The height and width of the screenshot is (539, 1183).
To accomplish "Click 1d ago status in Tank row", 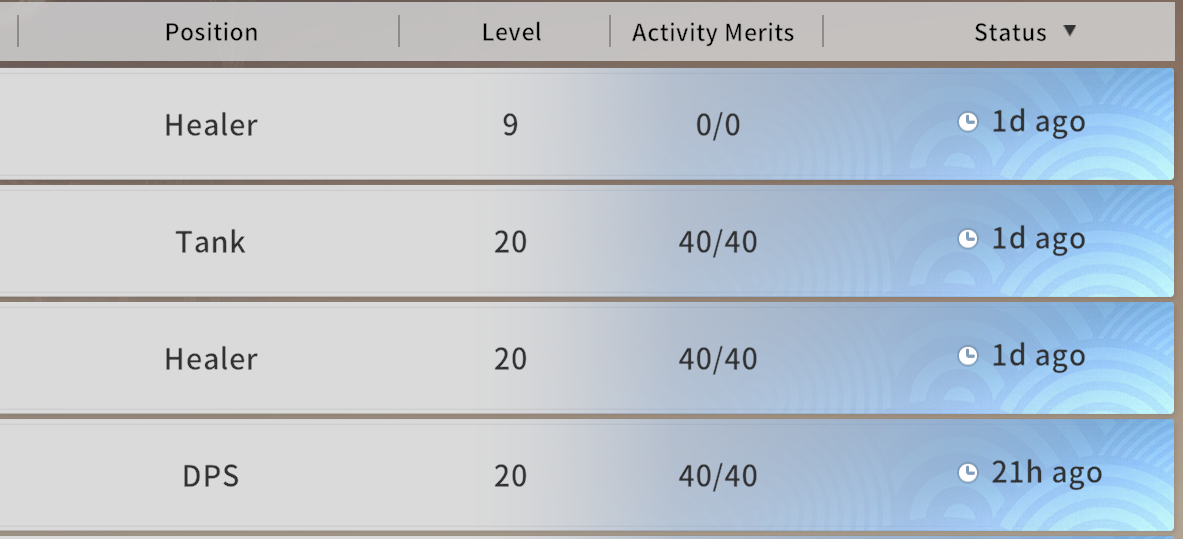I will click(1038, 239).
